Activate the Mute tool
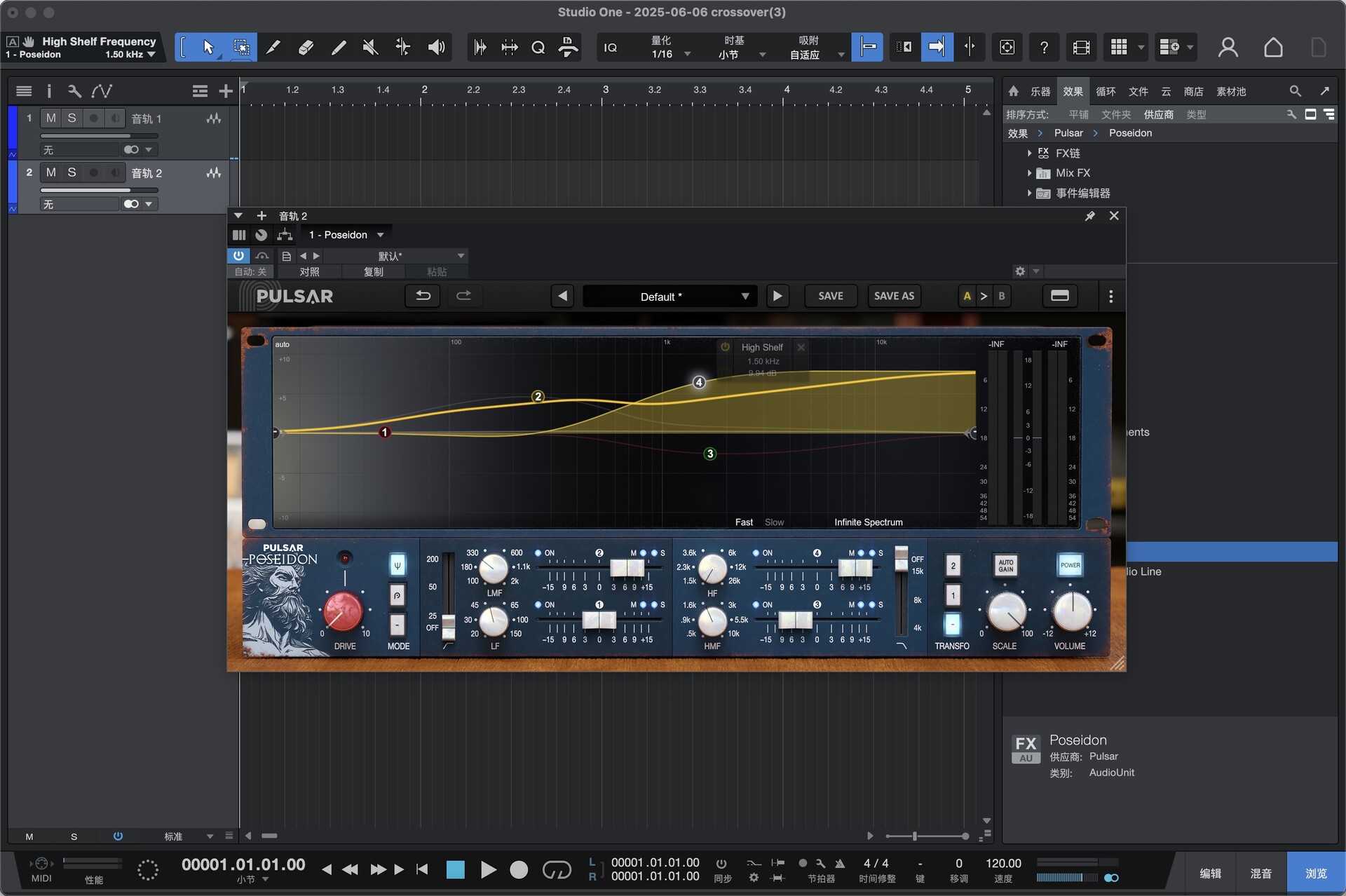Viewport: 1346px width, 896px height. click(x=371, y=47)
